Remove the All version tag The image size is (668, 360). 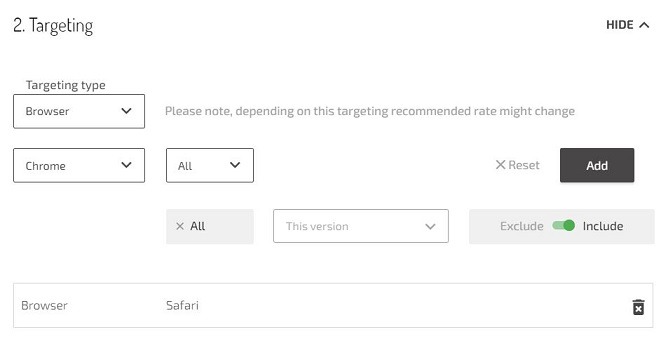tap(180, 226)
